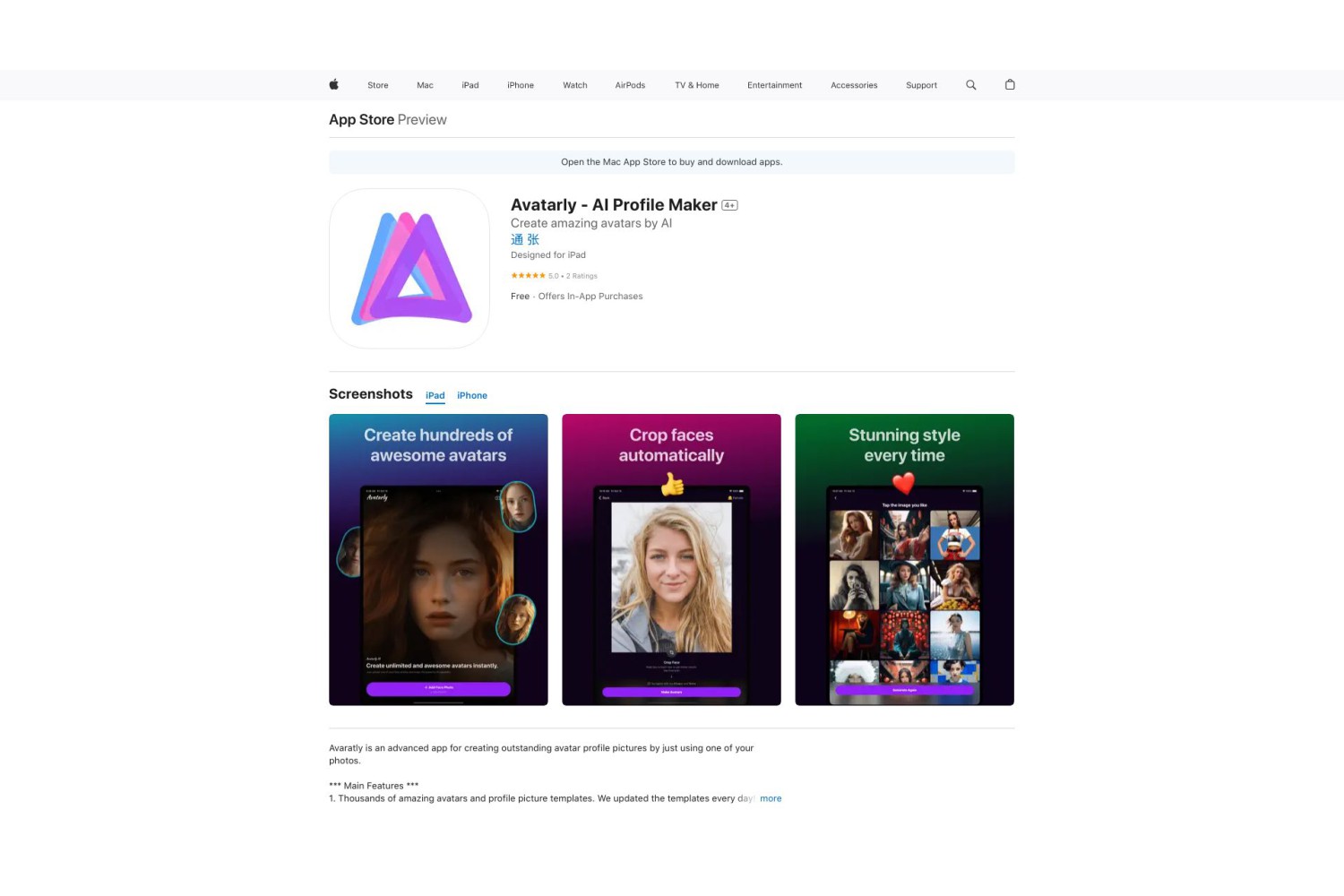Viewport: 1344px width, 896px height.
Task: Open the Support menu
Action: [x=921, y=85]
